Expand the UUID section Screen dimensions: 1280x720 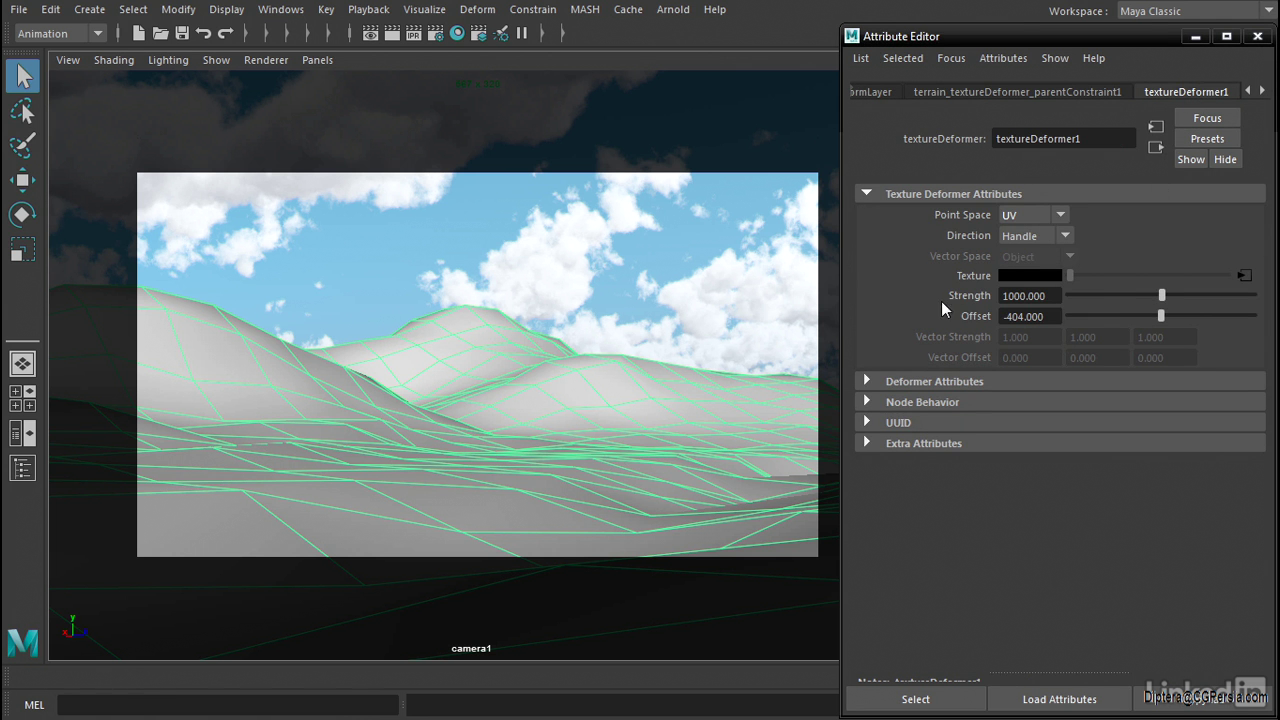coord(867,422)
